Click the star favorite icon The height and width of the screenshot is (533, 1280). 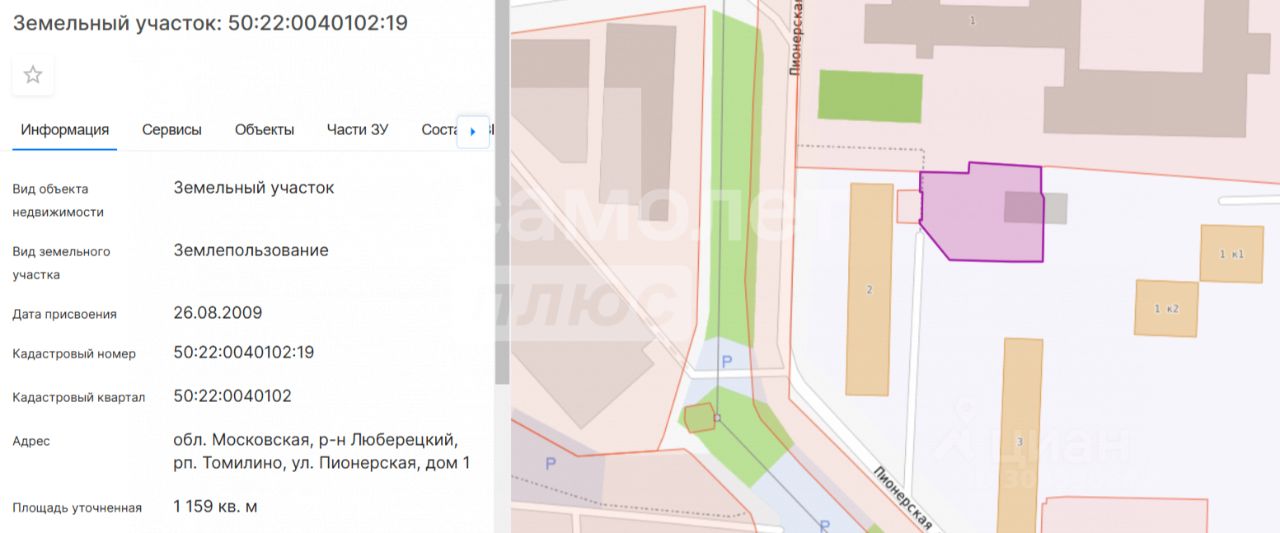(x=33, y=75)
